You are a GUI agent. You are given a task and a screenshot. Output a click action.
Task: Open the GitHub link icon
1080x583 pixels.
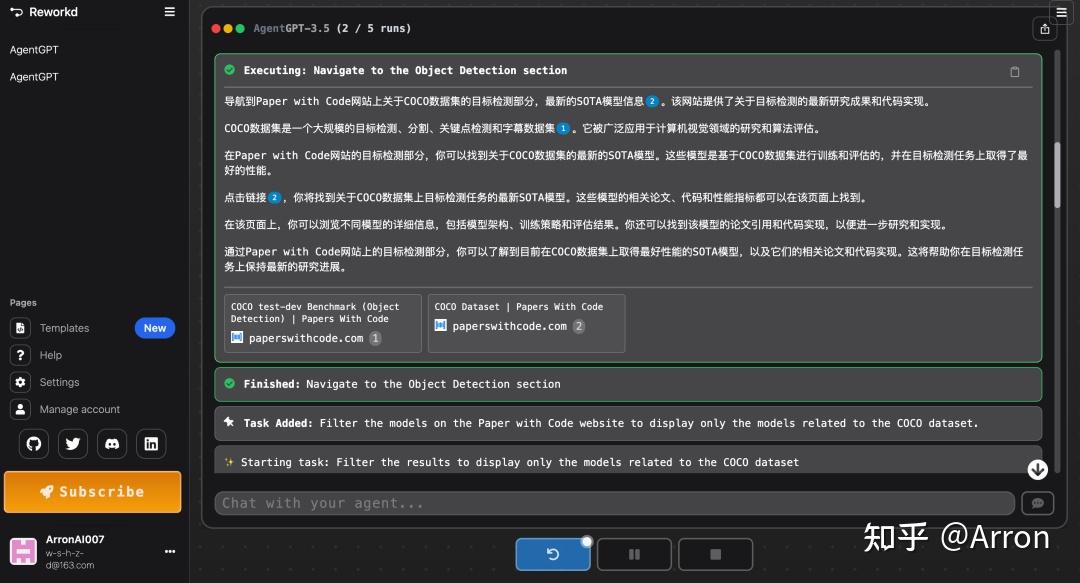[34, 444]
